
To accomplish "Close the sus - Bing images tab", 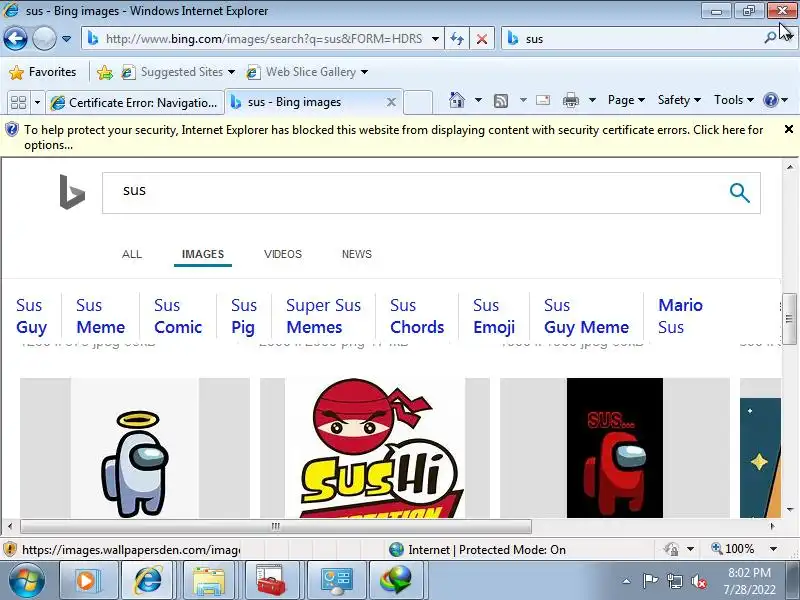I will coord(391,102).
